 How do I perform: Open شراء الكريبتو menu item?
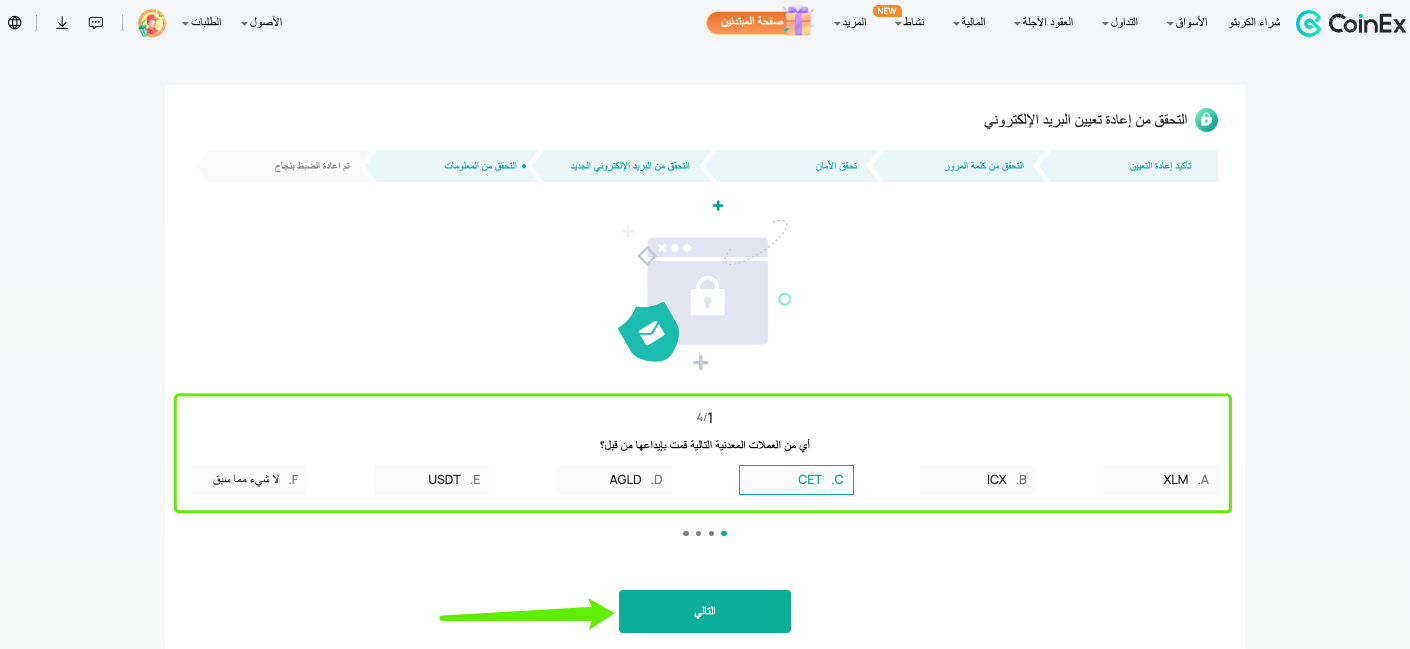point(1254,22)
